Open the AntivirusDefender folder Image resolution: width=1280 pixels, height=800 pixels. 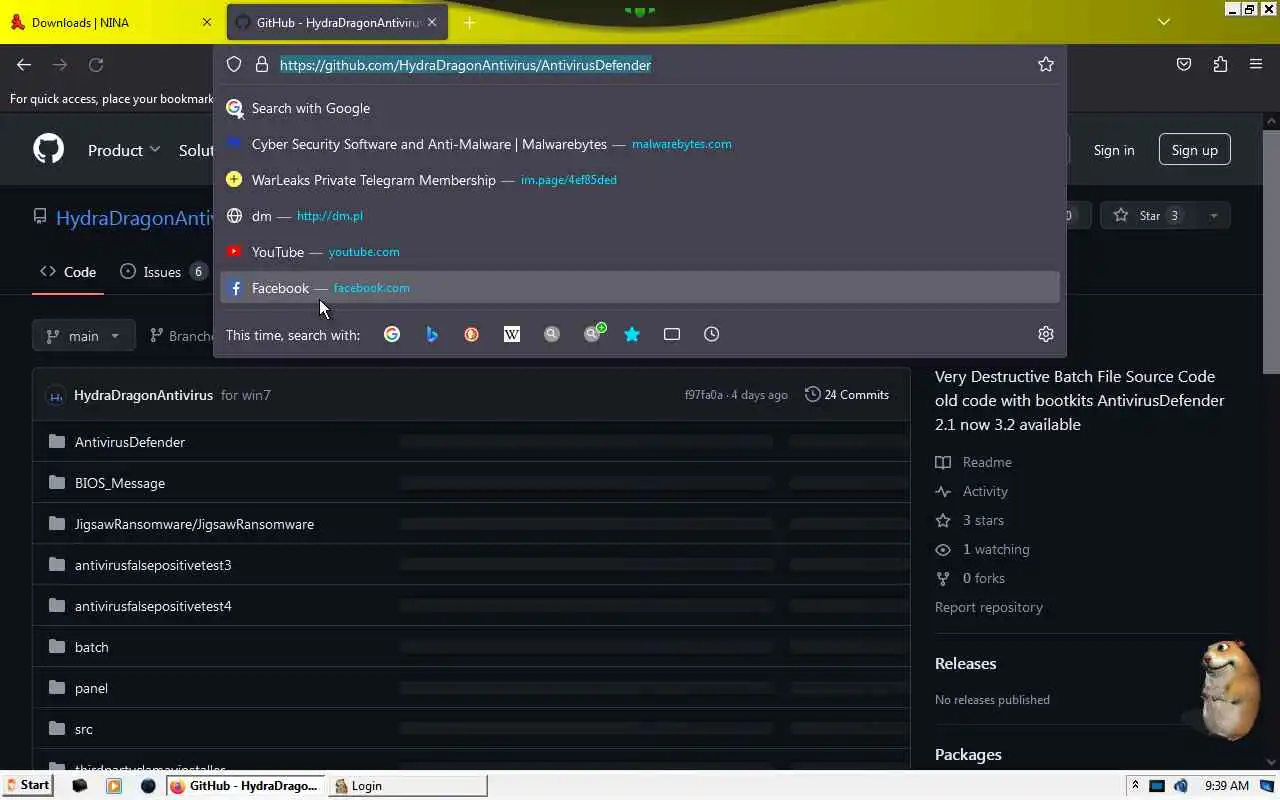pyautogui.click(x=130, y=442)
